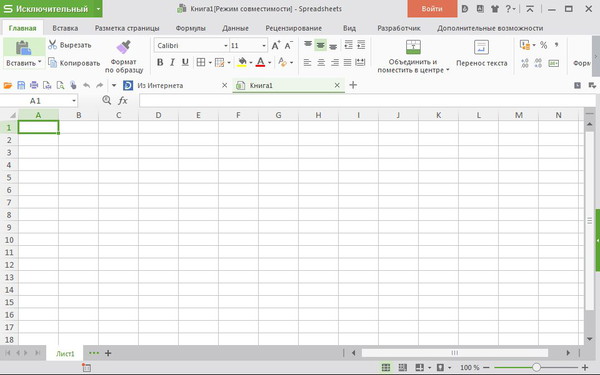Click the zoom slider handle
Screen dimensions: 600x375
(x=536, y=367)
